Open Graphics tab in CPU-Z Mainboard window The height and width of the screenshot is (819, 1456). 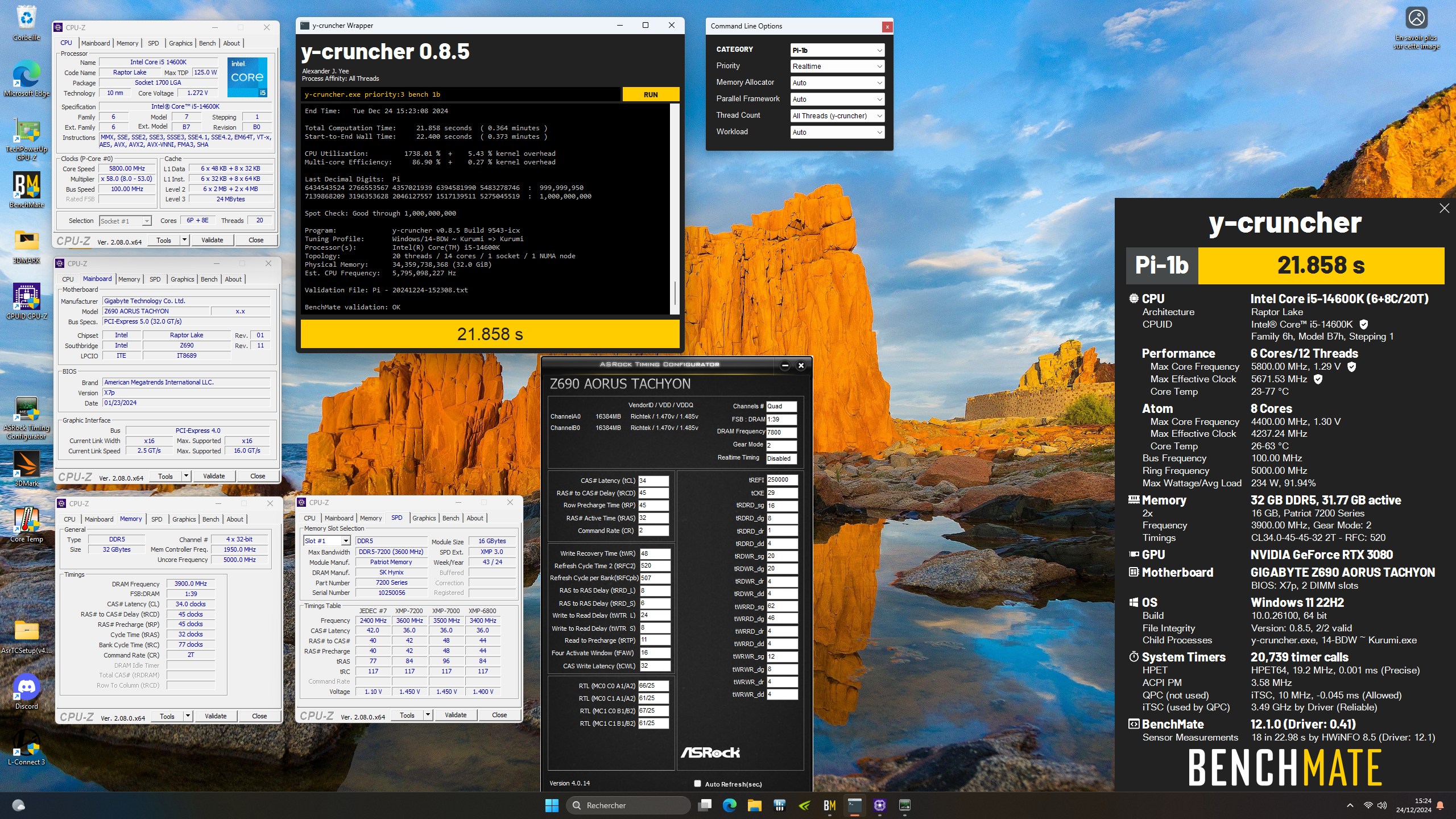pos(182,279)
